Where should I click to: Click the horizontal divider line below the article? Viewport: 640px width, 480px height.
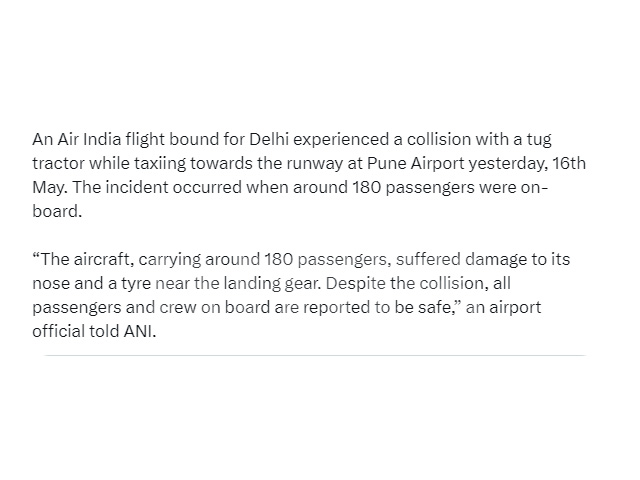315,356
